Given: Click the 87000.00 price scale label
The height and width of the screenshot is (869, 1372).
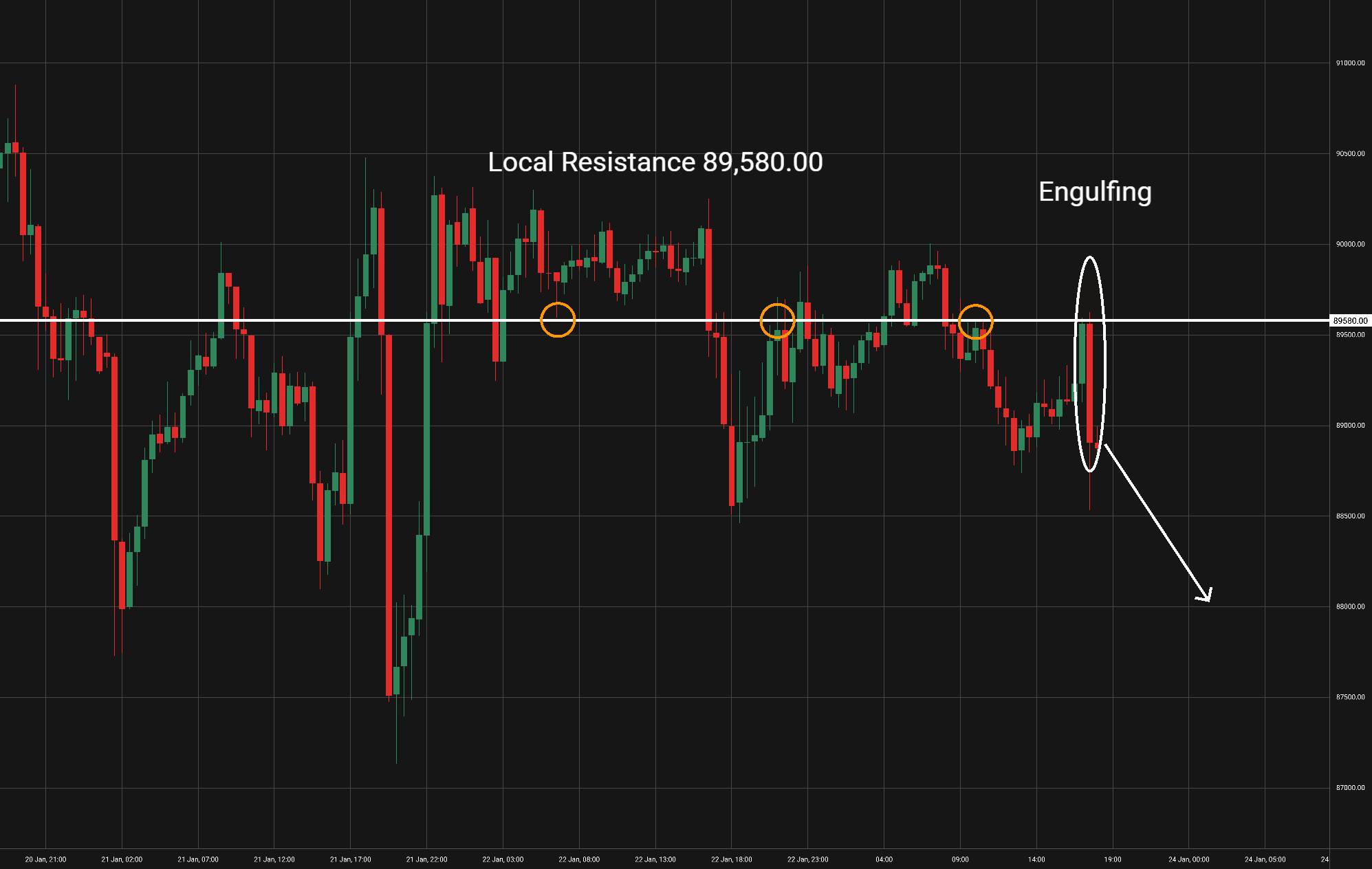Looking at the screenshot, I should point(1350,788).
